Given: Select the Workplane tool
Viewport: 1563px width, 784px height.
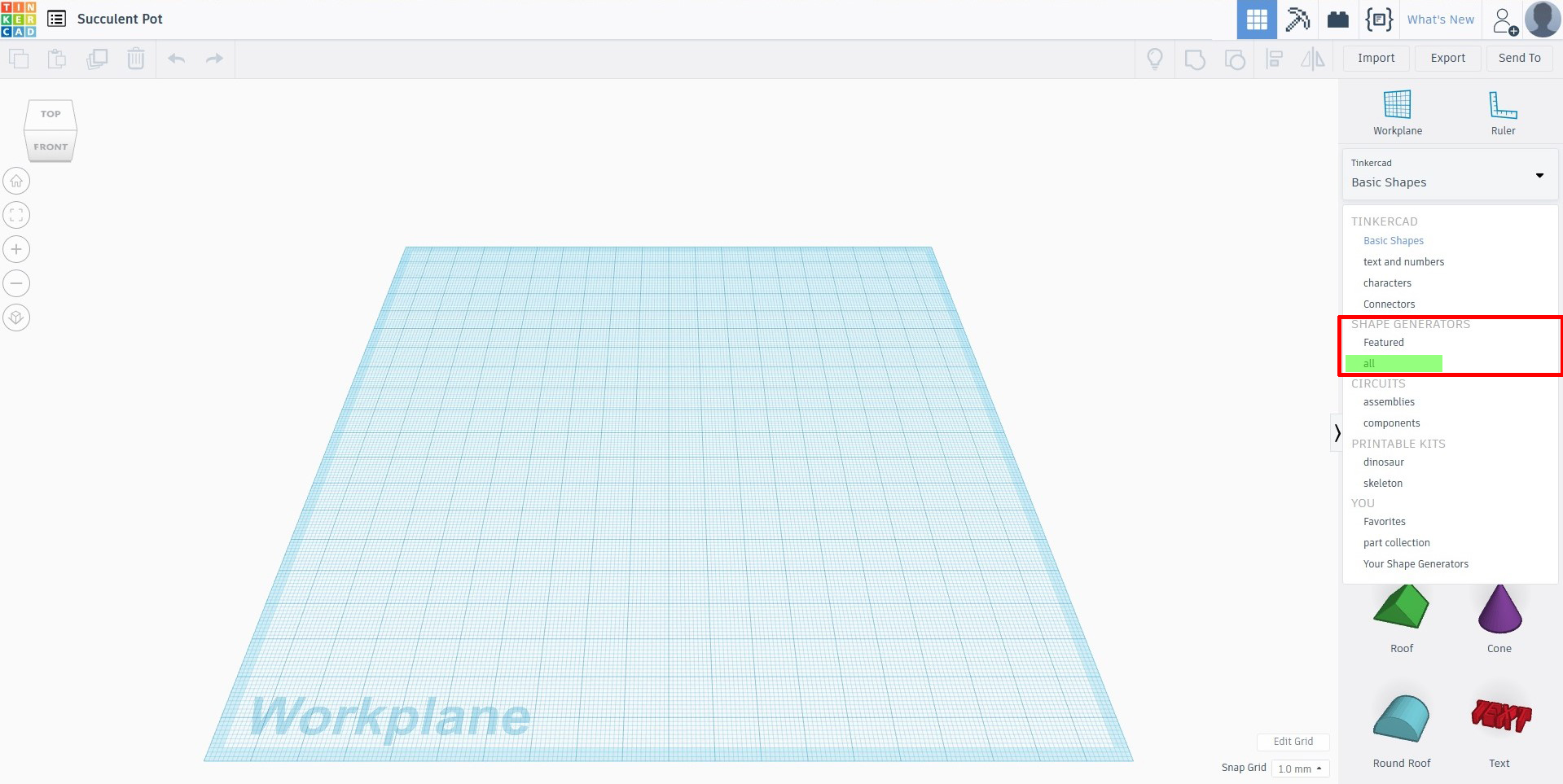Looking at the screenshot, I should [x=1398, y=113].
